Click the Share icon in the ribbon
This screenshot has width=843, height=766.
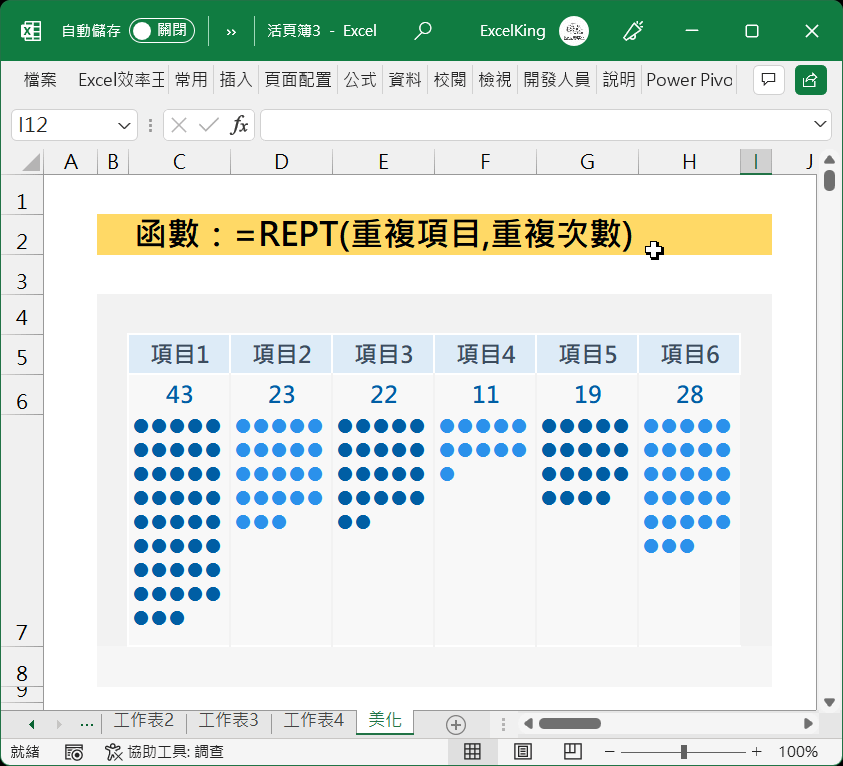[810, 80]
